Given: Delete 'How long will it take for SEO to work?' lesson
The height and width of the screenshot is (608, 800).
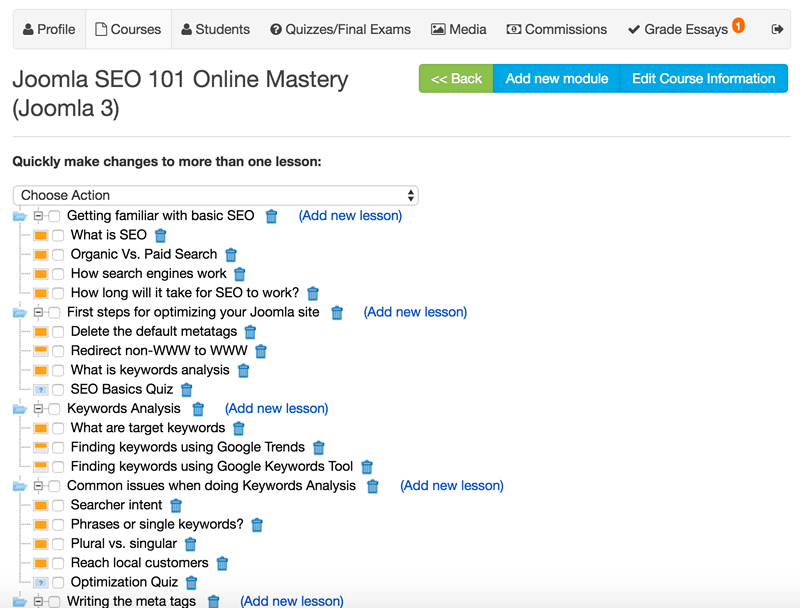Looking at the screenshot, I should click(x=313, y=293).
